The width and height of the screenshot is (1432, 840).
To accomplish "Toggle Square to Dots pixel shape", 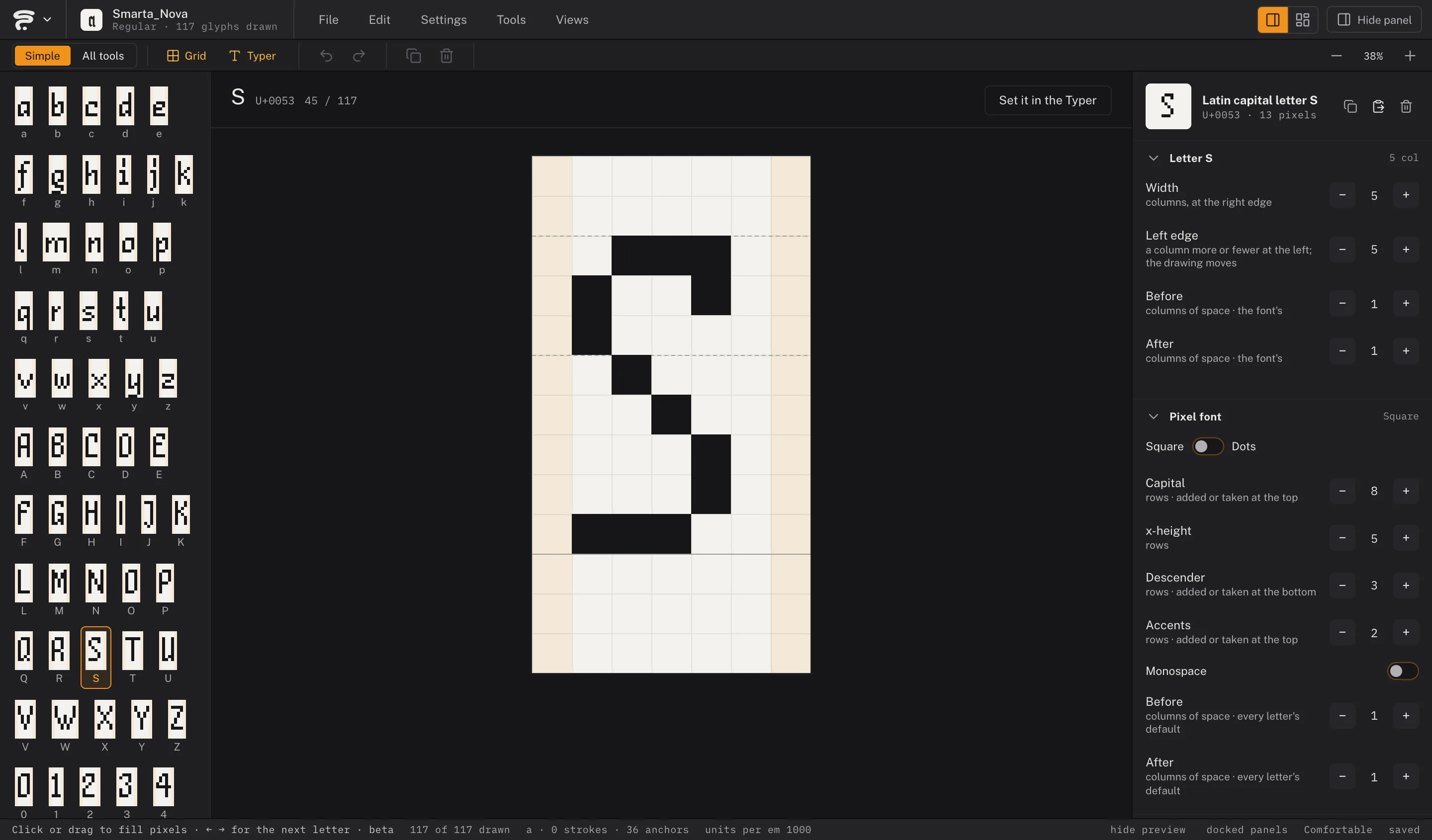I will 1208,446.
